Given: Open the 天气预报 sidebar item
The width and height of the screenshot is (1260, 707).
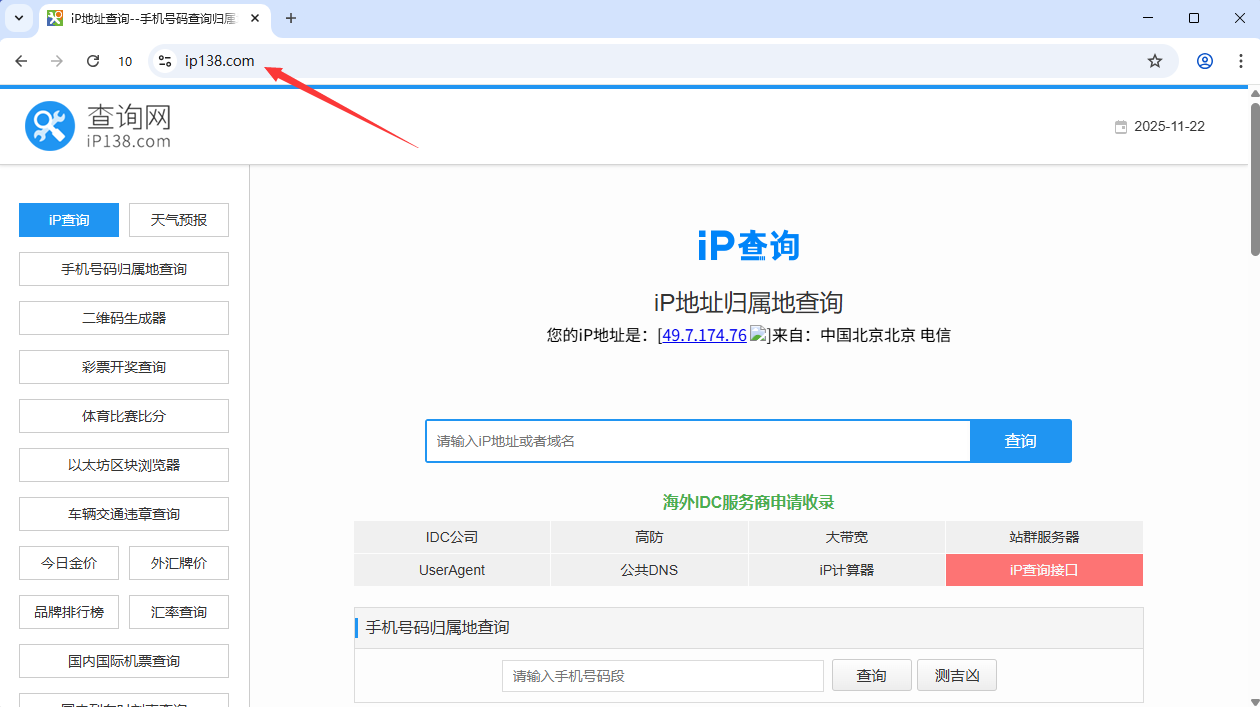Looking at the screenshot, I should 179,220.
